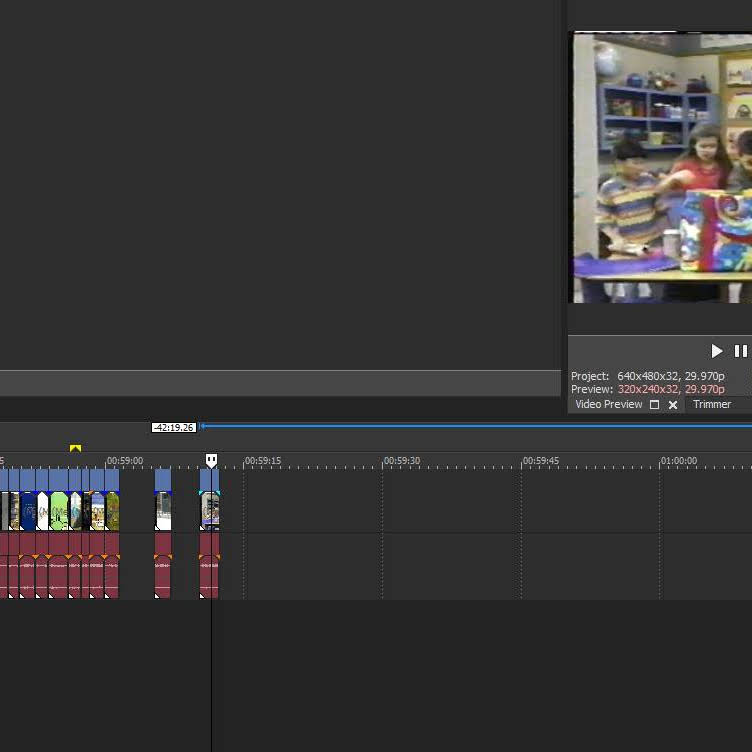Pause playback in the Video Preview

point(740,351)
